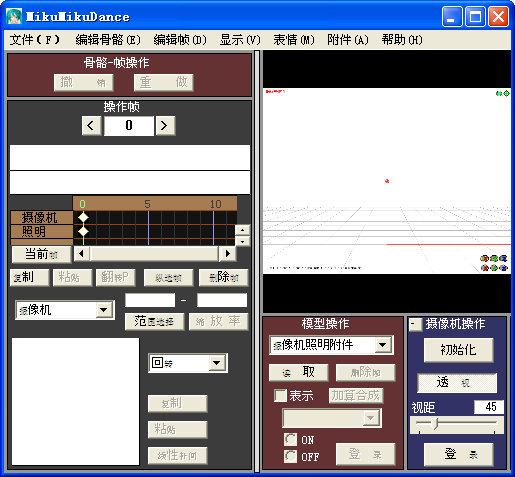Image resolution: width=515 pixels, height=477 pixels.
Task: Click the timeline scrollbar right arrow
Action: [228, 254]
